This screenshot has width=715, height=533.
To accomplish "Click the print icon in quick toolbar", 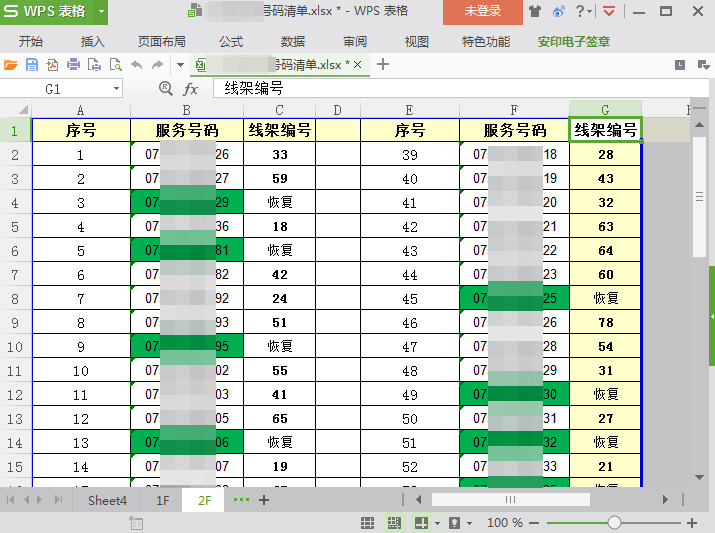I will [x=73, y=65].
